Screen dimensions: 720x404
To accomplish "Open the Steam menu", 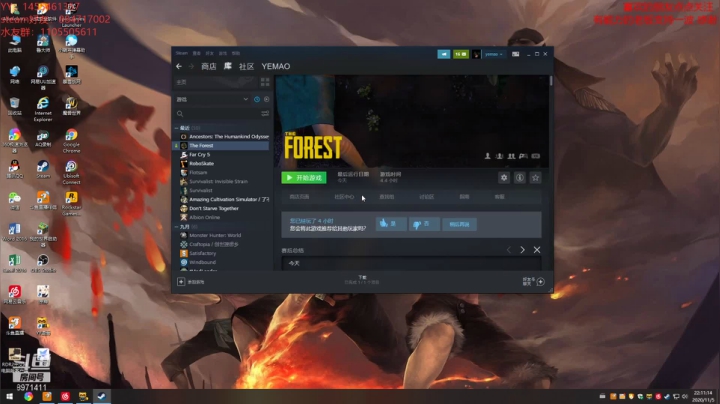I will point(181,53).
